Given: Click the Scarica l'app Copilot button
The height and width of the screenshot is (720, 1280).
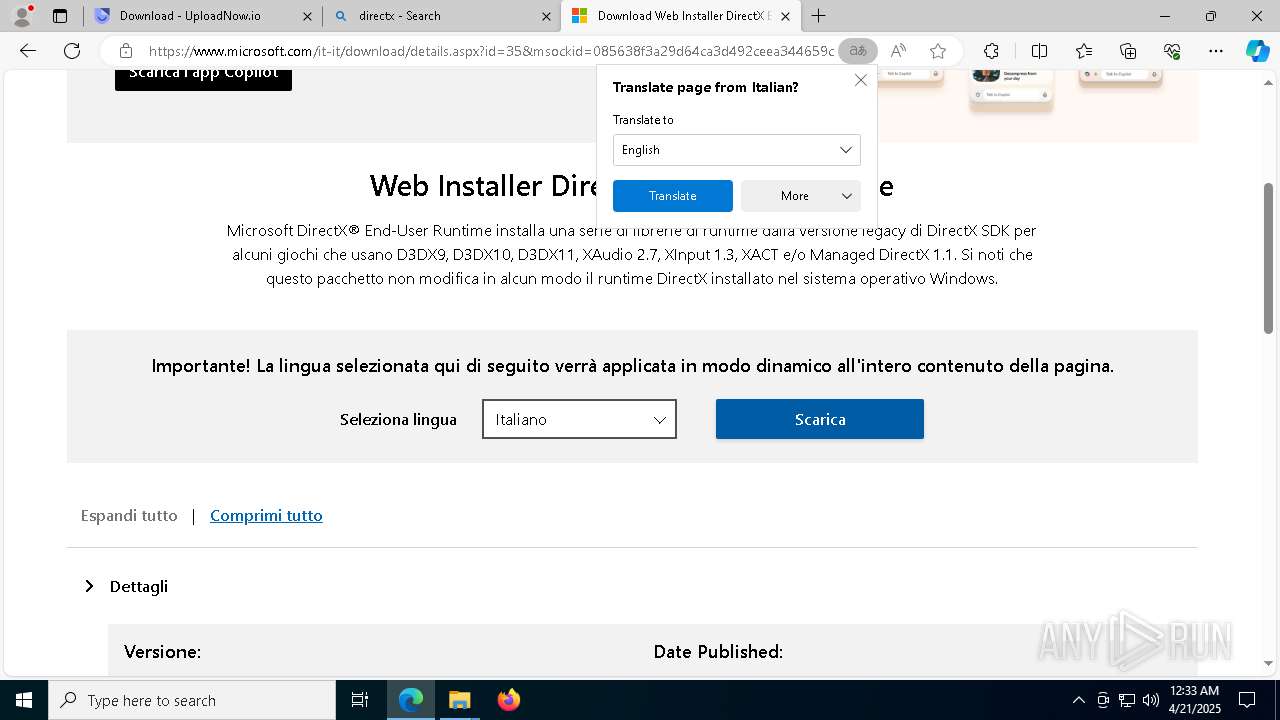Looking at the screenshot, I should tap(203, 77).
